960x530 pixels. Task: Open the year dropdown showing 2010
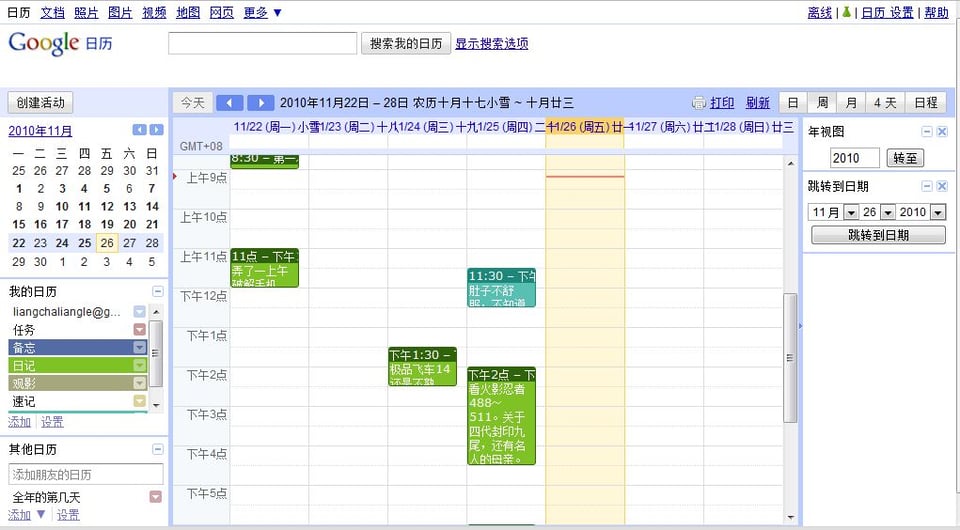tap(938, 212)
